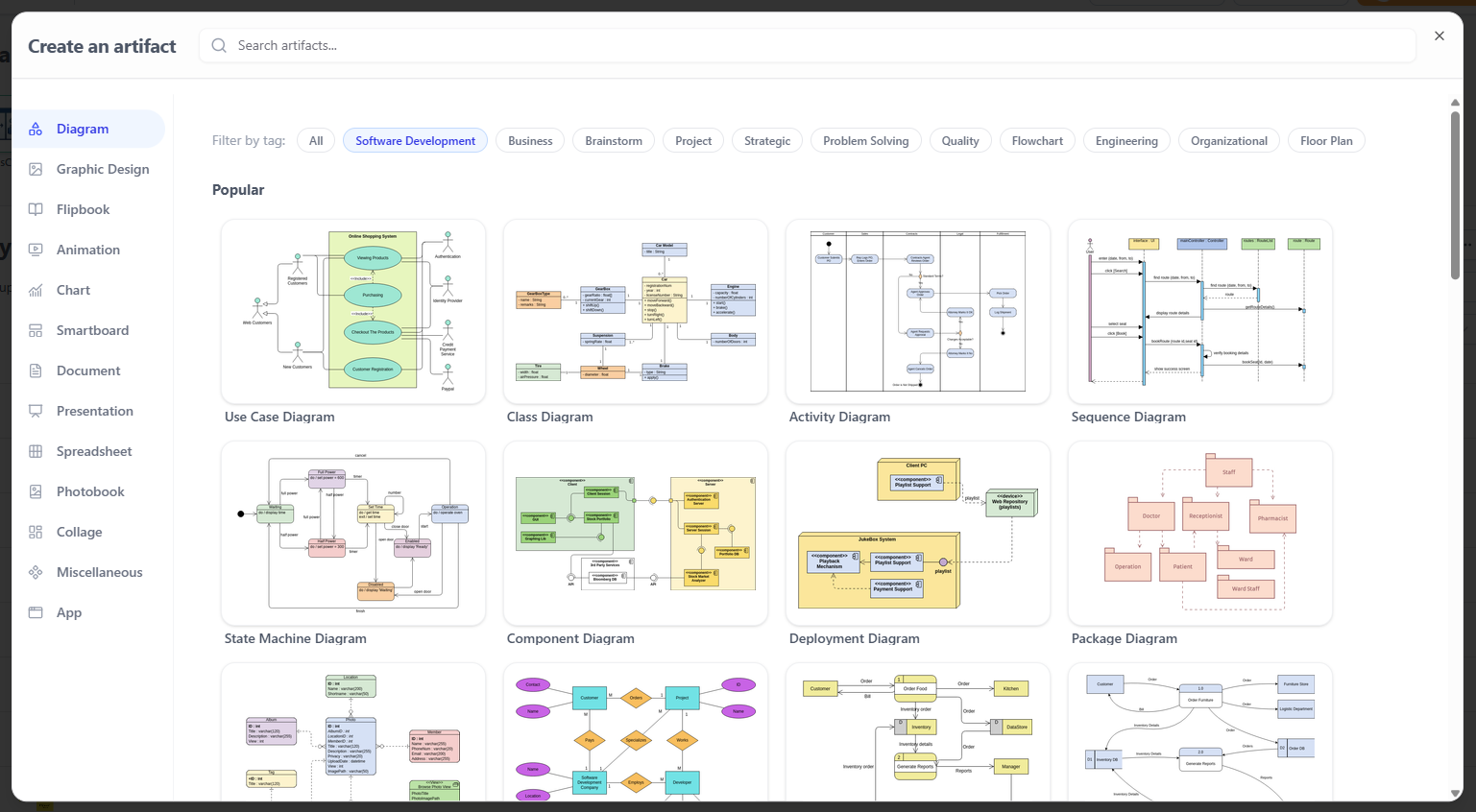This screenshot has width=1476, height=812.
Task: Choose the Deployment Diagram thumbnail
Action: pos(918,533)
